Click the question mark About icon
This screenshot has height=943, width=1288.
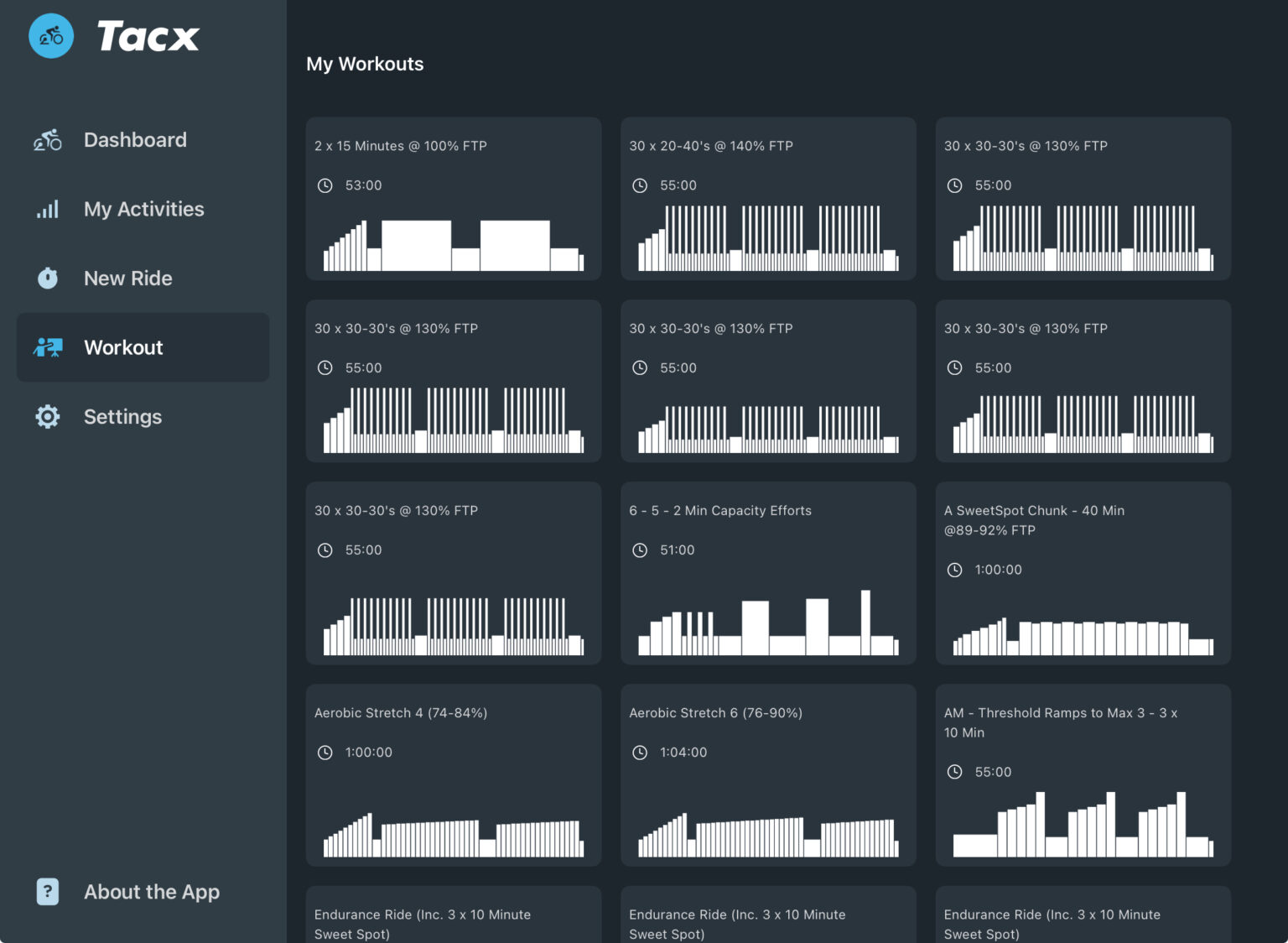(x=47, y=891)
